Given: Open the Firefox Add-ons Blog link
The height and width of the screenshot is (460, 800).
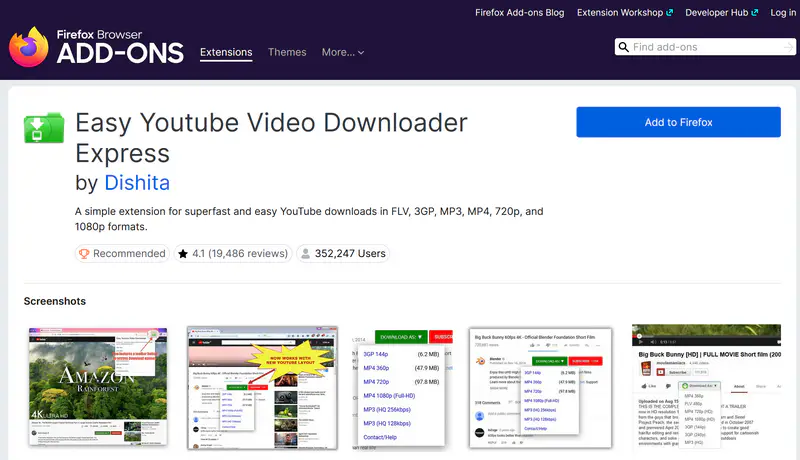Looking at the screenshot, I should [519, 13].
